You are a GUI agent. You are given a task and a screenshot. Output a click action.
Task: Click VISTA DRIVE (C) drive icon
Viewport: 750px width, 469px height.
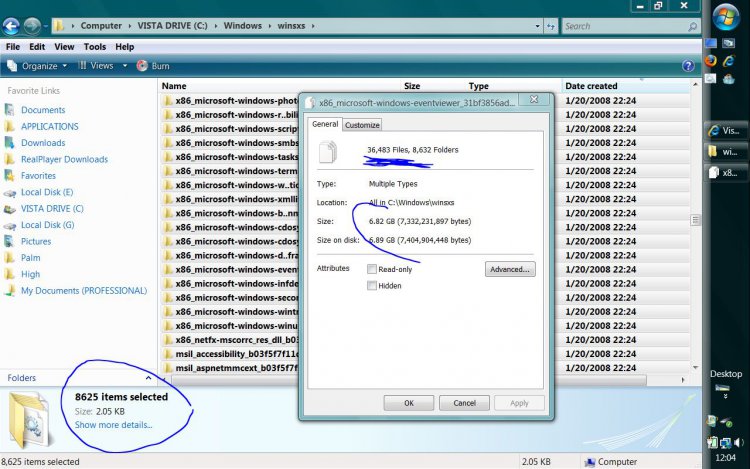coord(10,209)
